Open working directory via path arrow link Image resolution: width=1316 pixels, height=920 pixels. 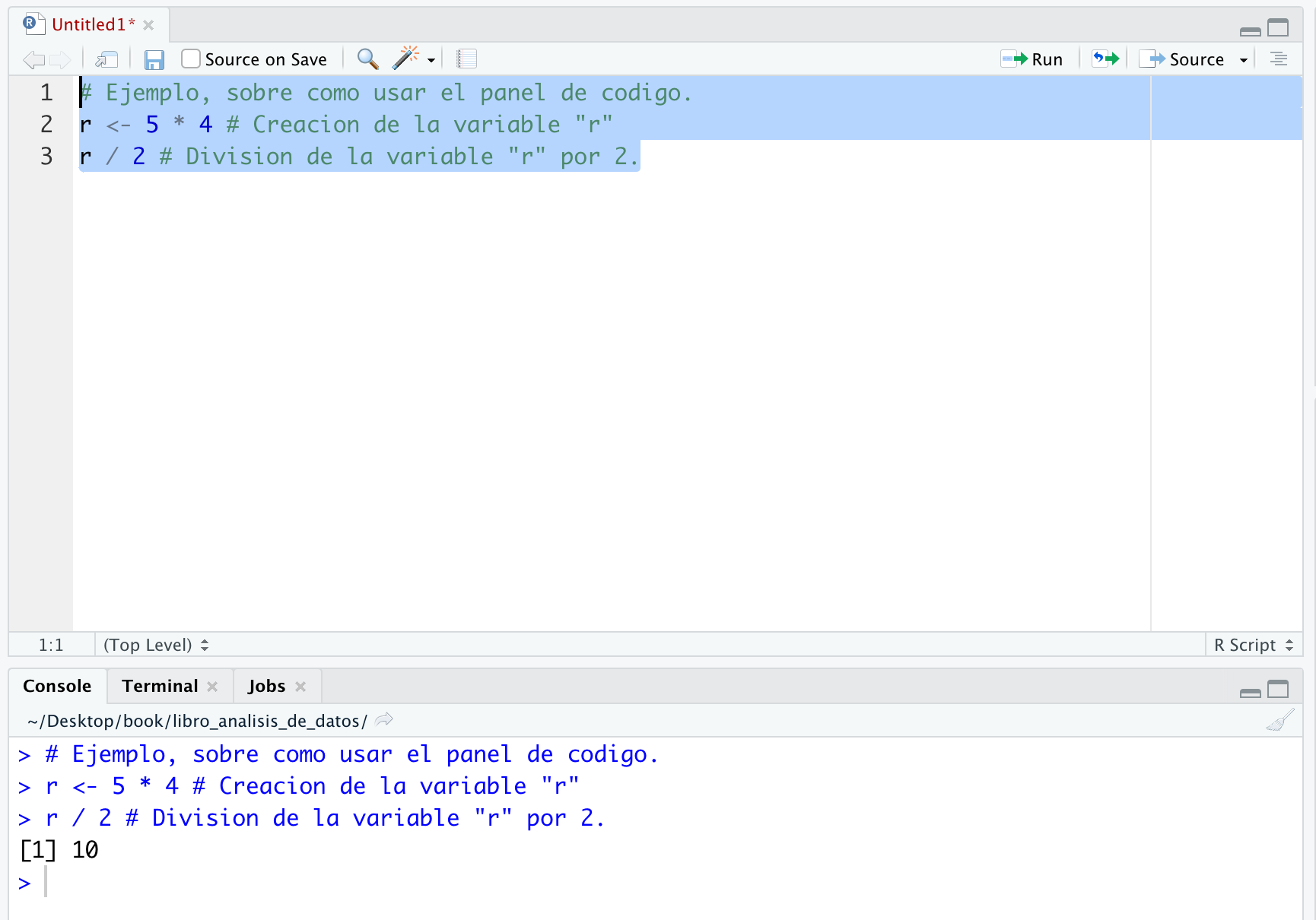tap(383, 719)
